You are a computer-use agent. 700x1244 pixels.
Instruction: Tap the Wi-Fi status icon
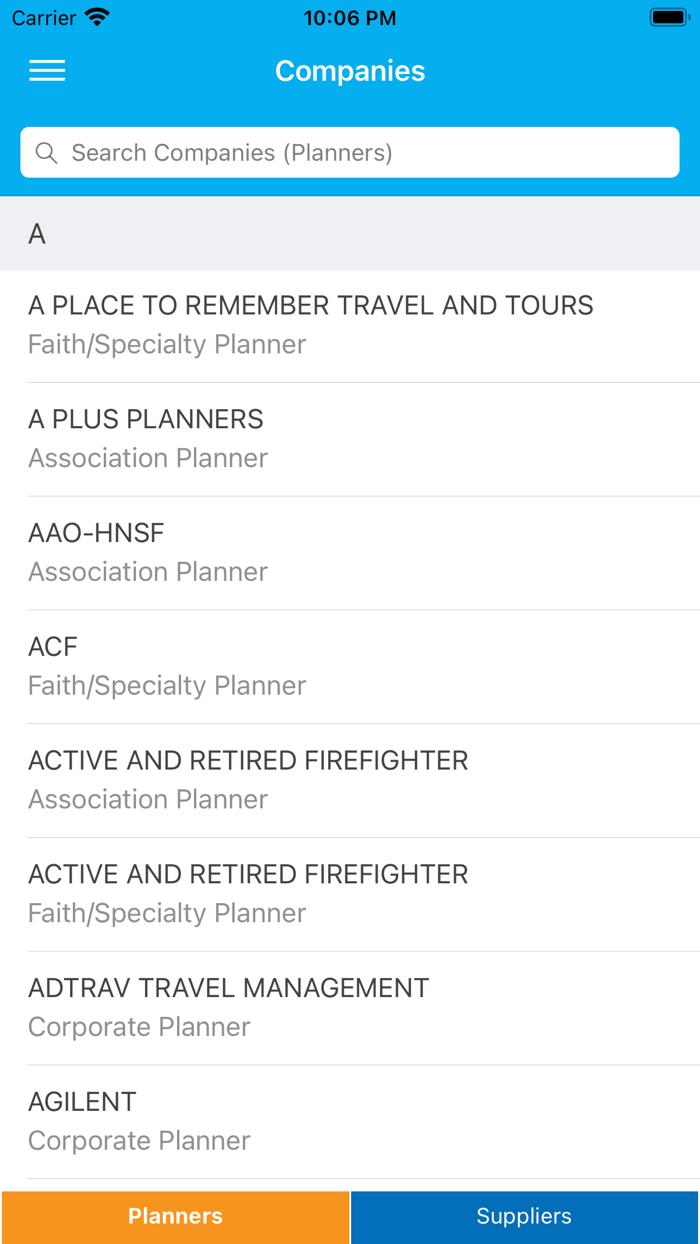click(x=97, y=17)
